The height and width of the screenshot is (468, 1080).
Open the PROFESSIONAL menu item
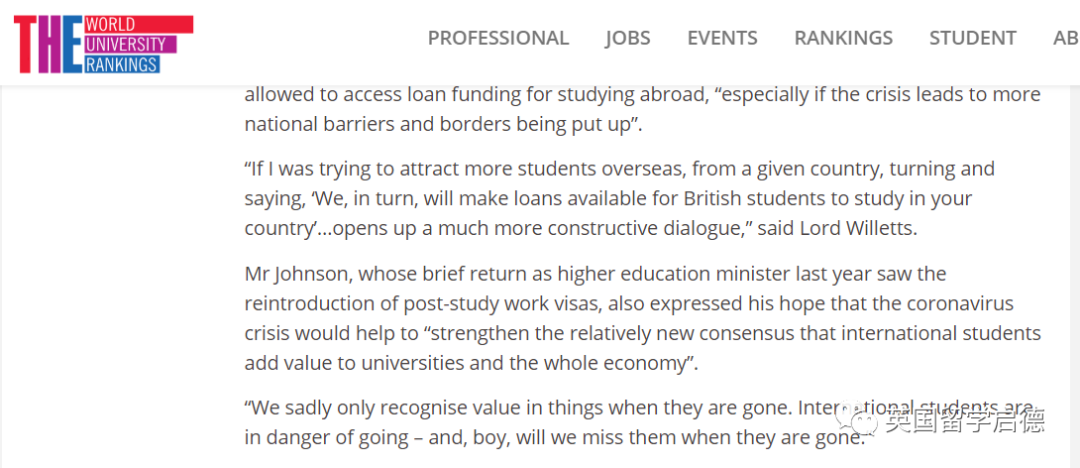coord(498,38)
